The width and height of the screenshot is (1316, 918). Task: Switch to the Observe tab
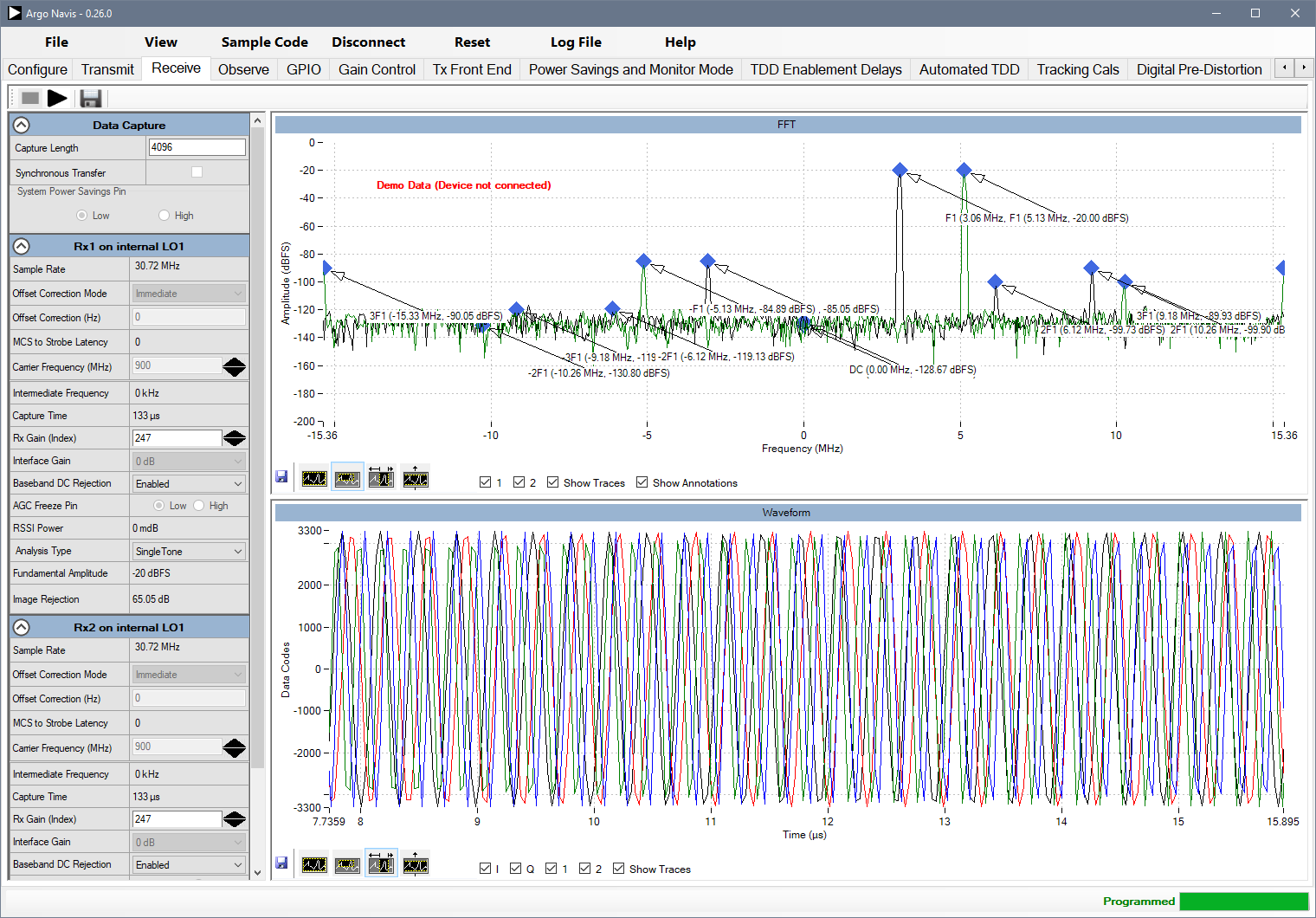243,69
